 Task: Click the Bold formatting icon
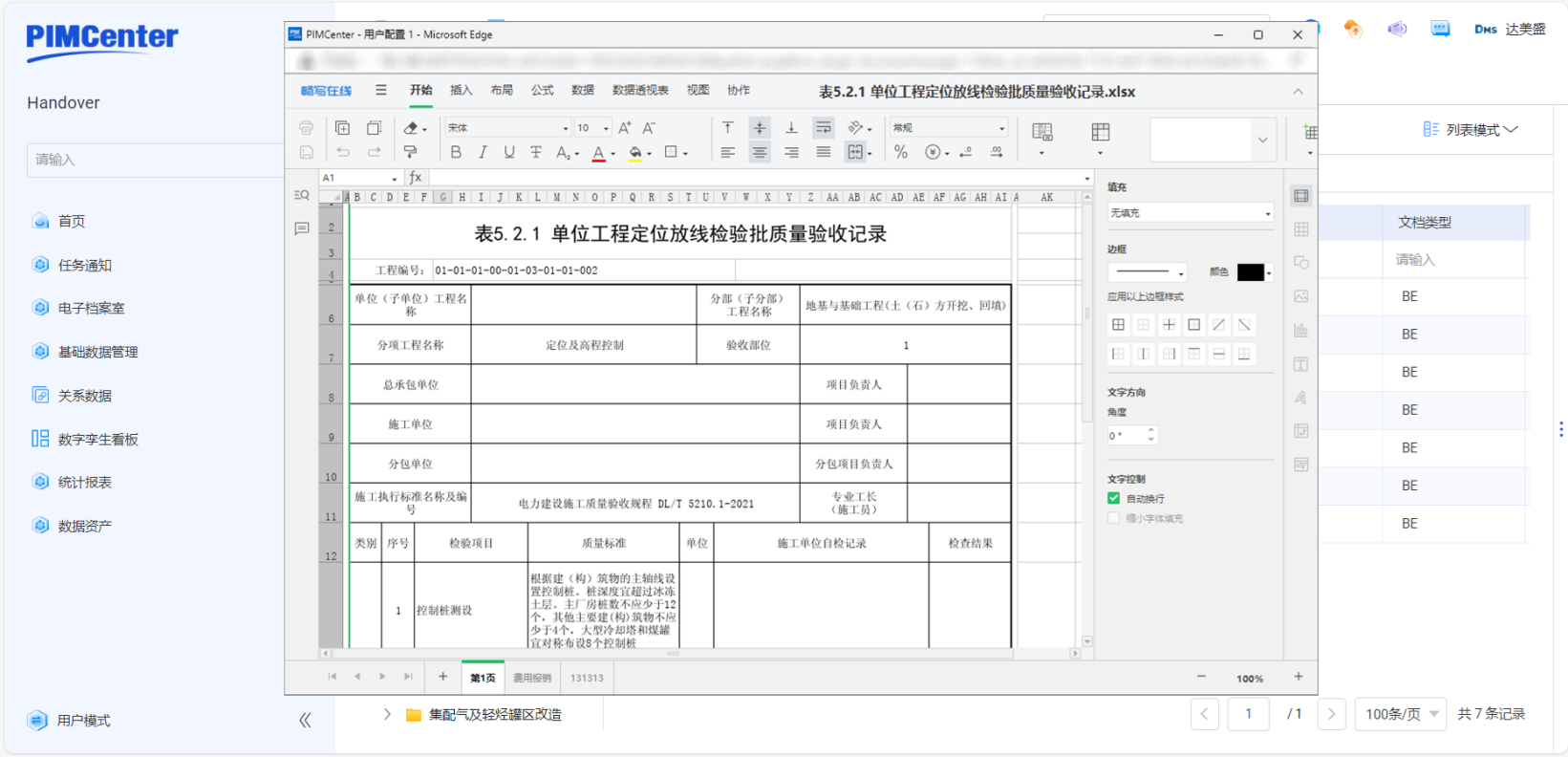[456, 152]
